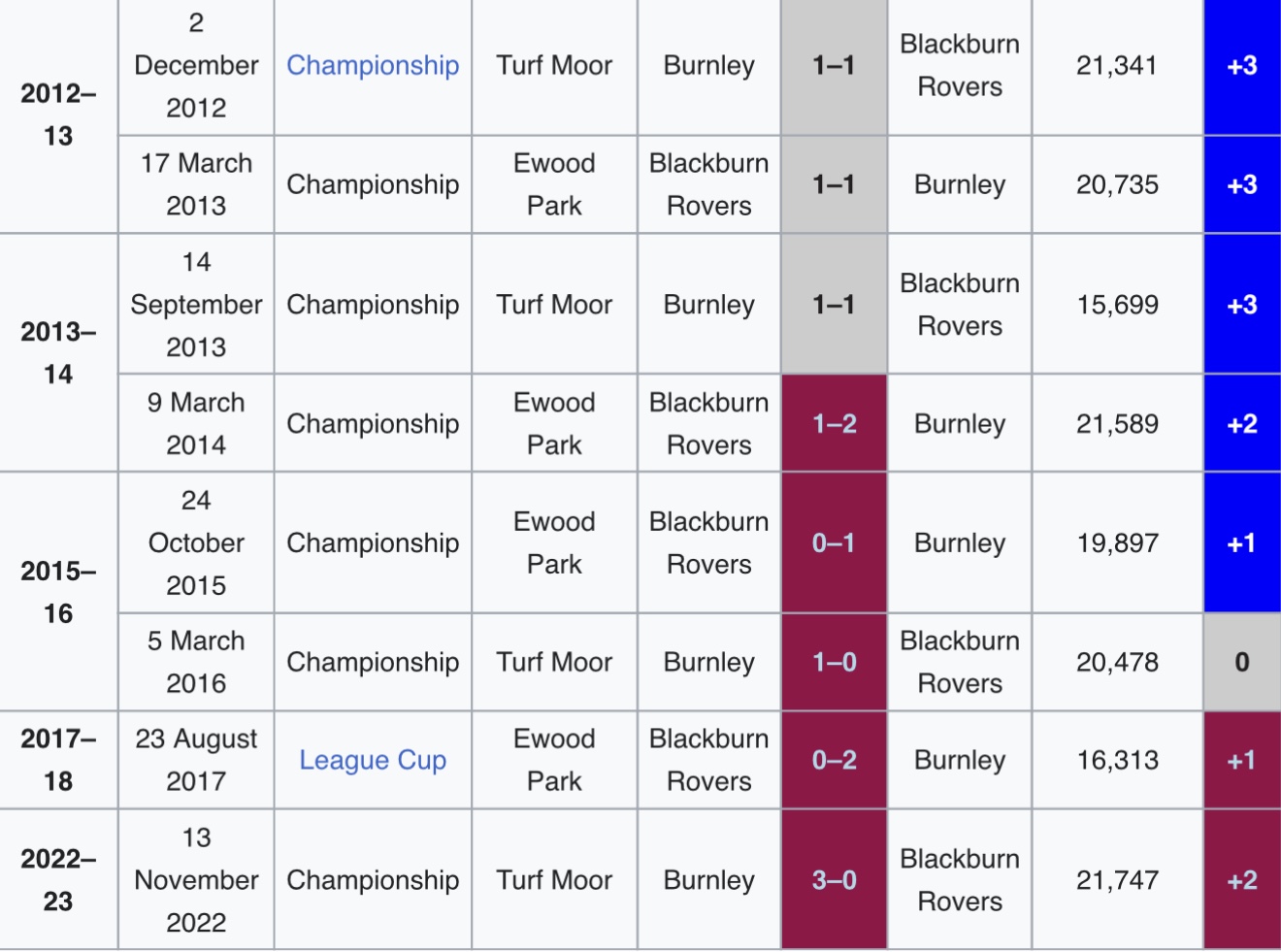Click the 2022–23 season cell
1281x952 pixels.
(58, 880)
